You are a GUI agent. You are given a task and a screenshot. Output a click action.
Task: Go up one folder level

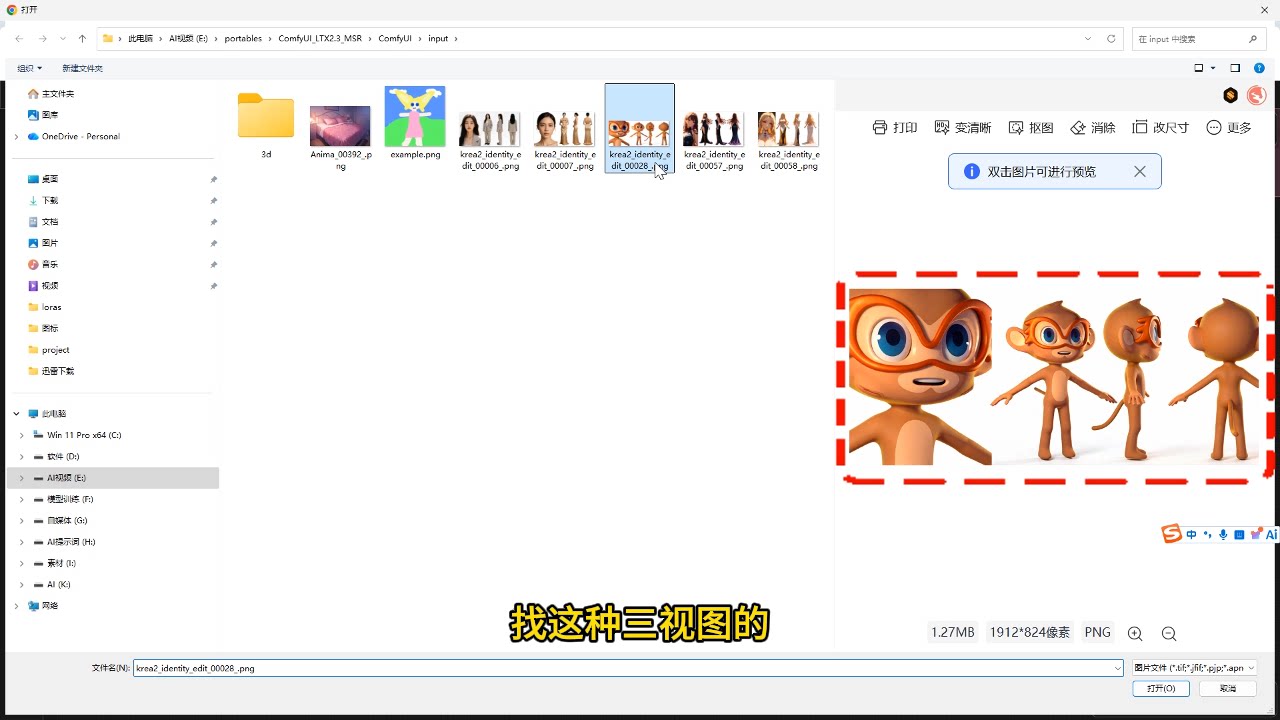[x=82, y=39]
